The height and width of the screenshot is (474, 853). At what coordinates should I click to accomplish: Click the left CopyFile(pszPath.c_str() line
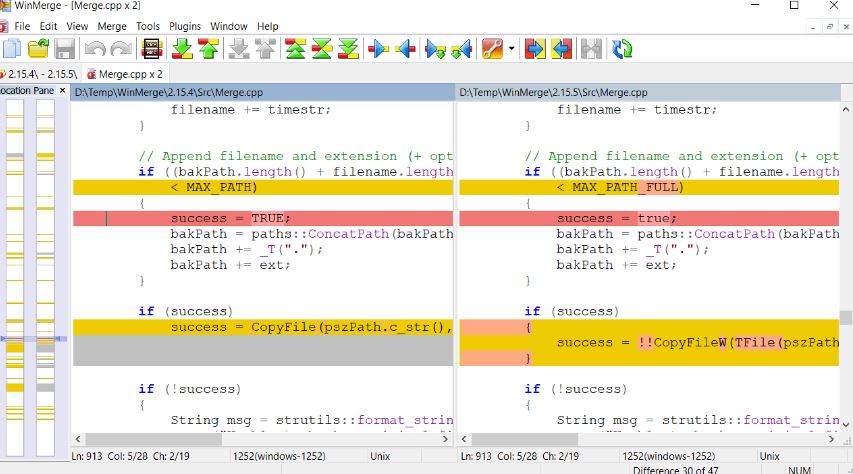263,327
